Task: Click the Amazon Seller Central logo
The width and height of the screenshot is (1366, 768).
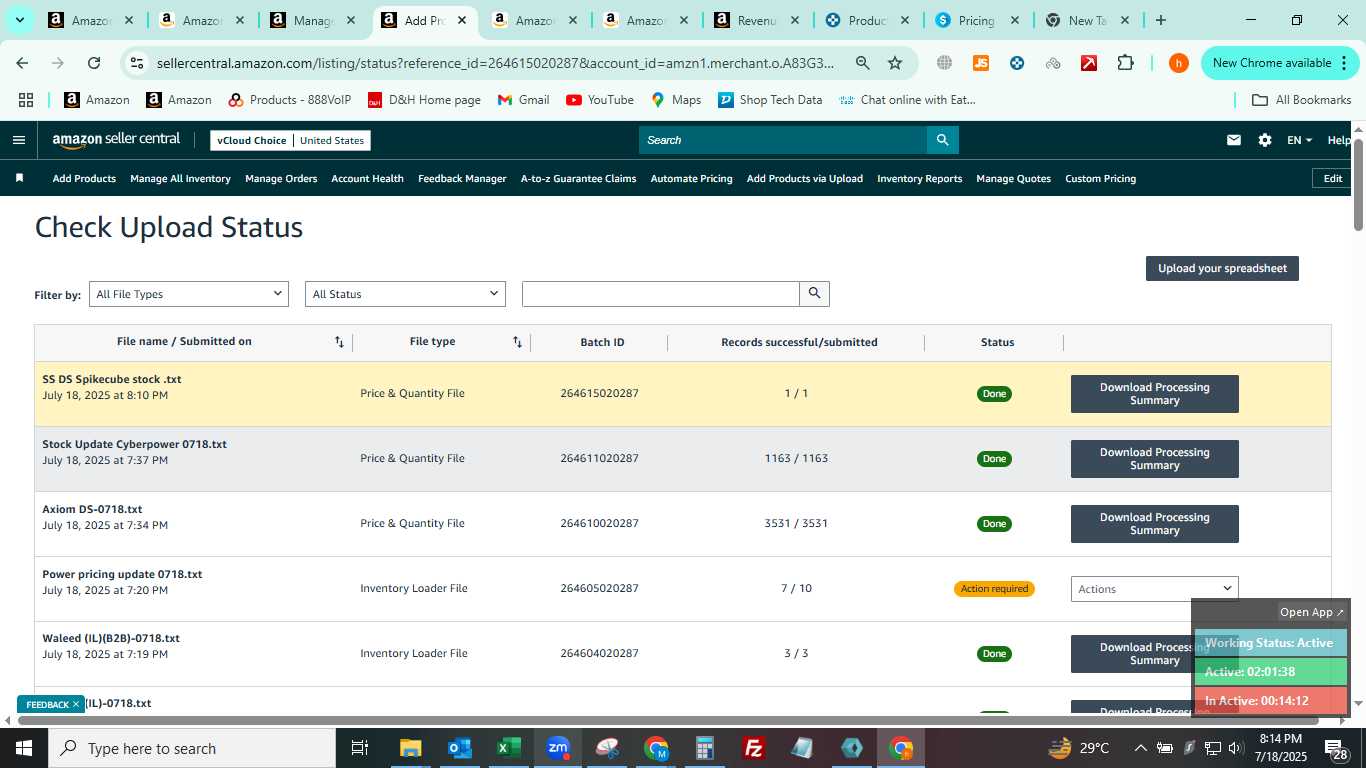Action: (116, 140)
